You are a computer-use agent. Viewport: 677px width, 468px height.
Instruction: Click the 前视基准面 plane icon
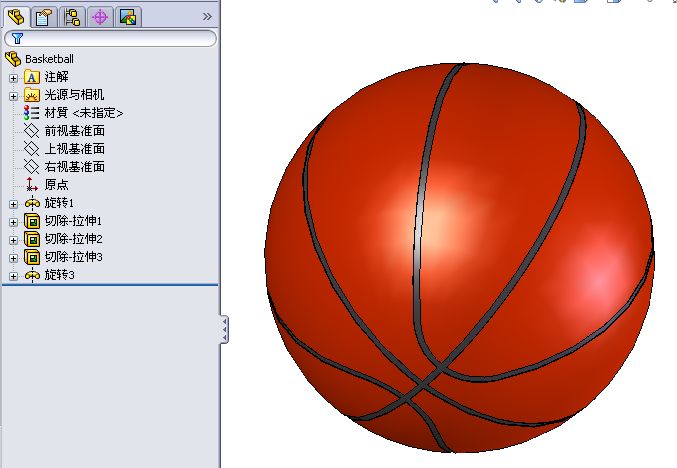tap(32, 131)
